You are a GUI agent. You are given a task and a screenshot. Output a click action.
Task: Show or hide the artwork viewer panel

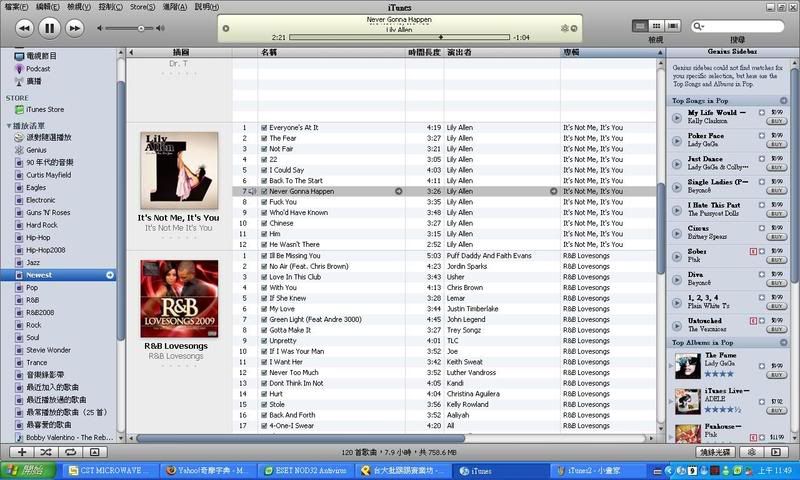[x=95, y=453]
